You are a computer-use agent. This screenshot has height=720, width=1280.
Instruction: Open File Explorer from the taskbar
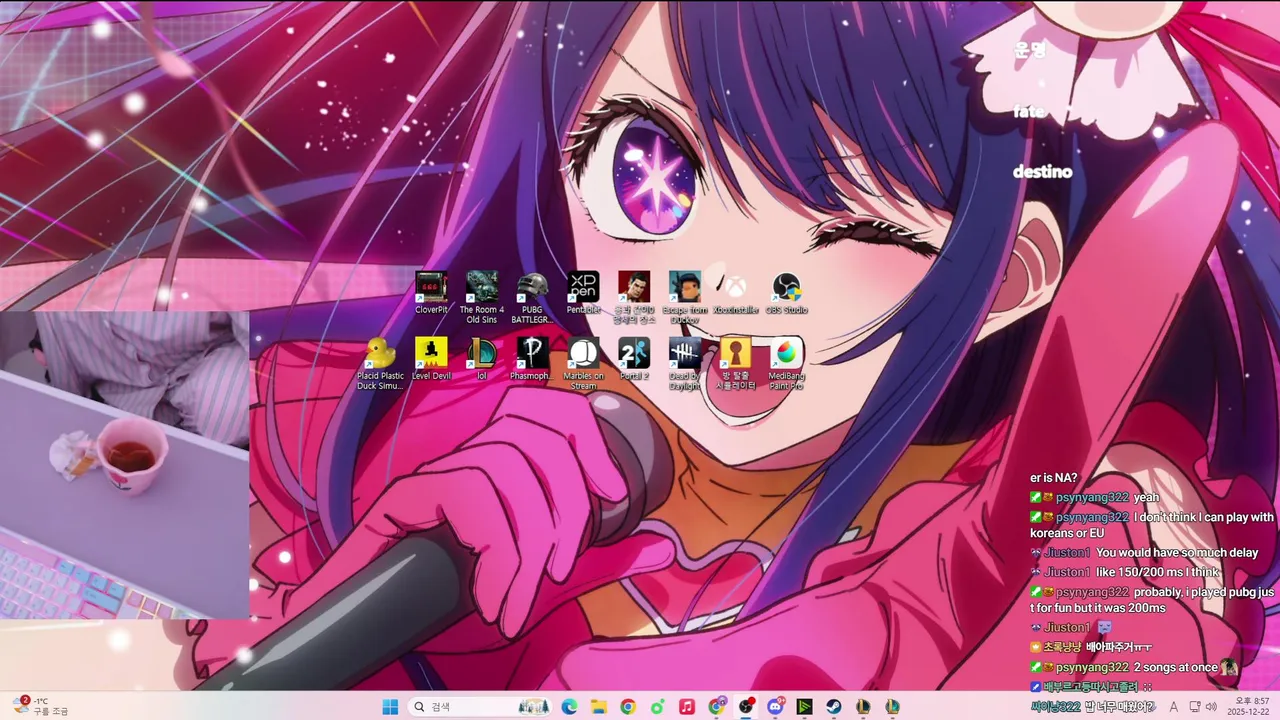click(598, 707)
